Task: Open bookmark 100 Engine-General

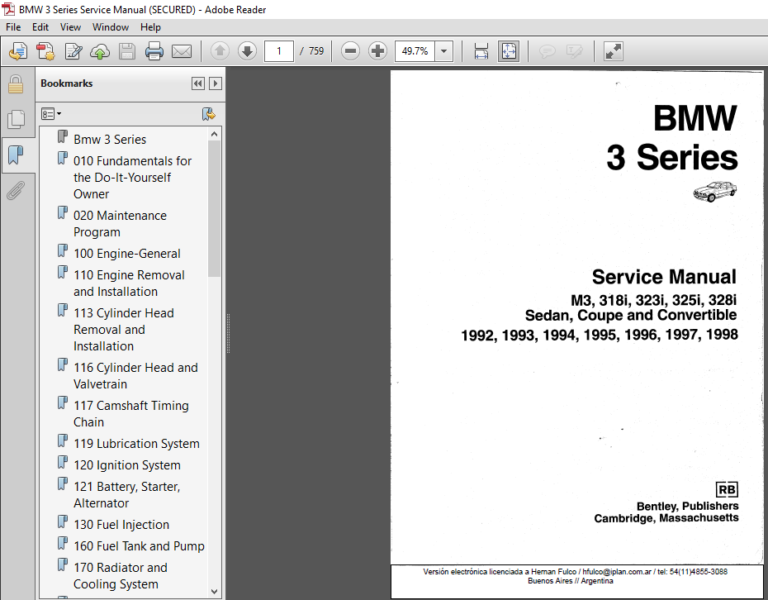Action: [127, 254]
